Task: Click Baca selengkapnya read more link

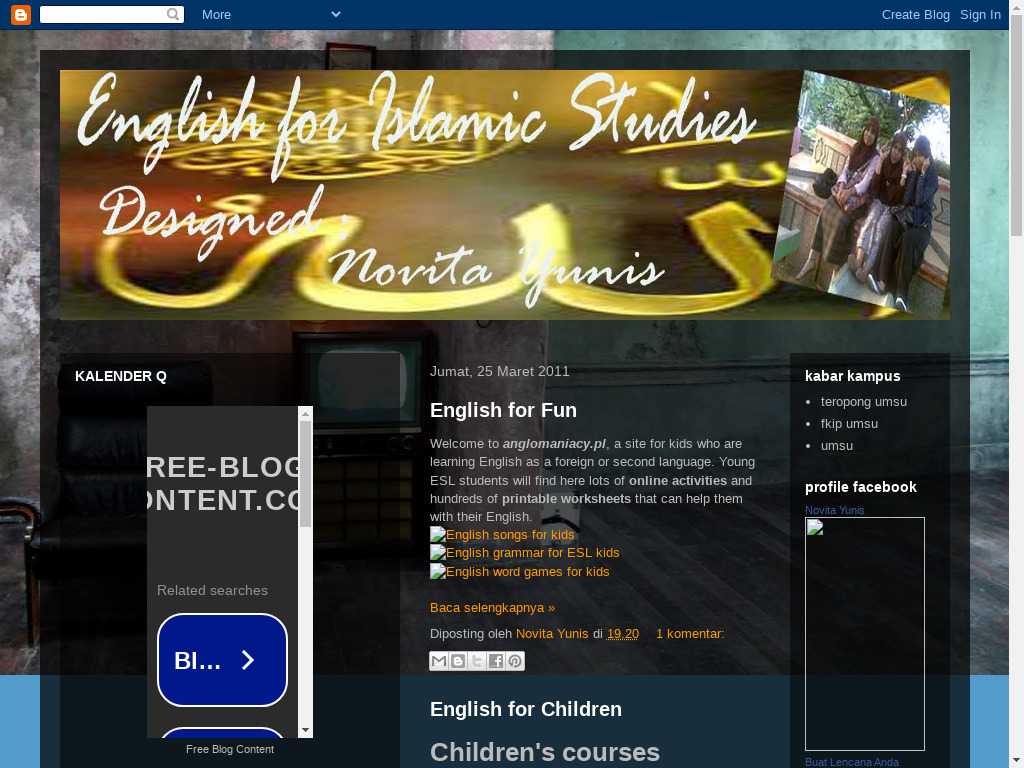Action: point(492,608)
